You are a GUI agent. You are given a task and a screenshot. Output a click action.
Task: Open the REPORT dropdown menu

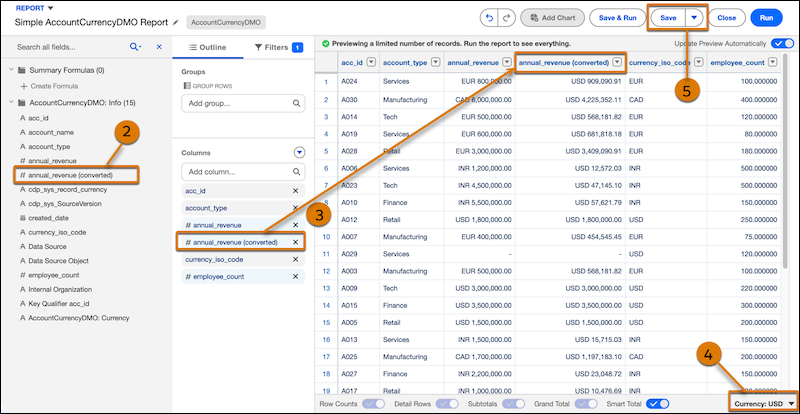(x=34, y=8)
